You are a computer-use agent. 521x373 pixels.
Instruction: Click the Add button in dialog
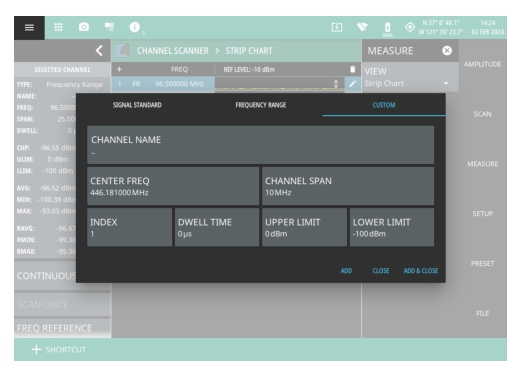346,271
